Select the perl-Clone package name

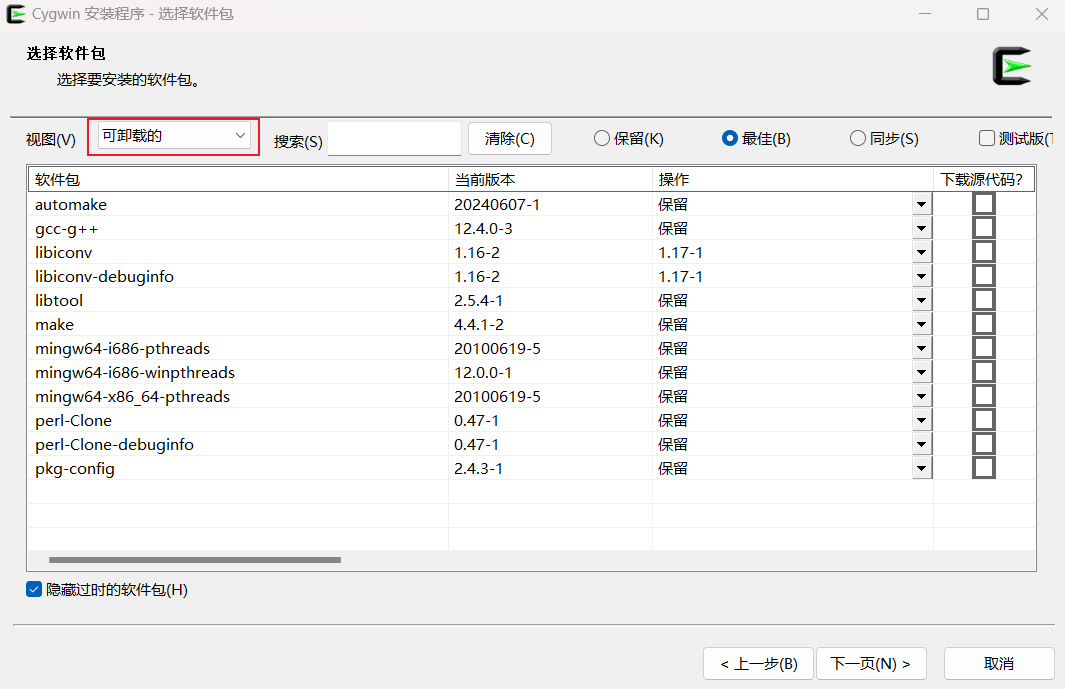pyautogui.click(x=73, y=421)
